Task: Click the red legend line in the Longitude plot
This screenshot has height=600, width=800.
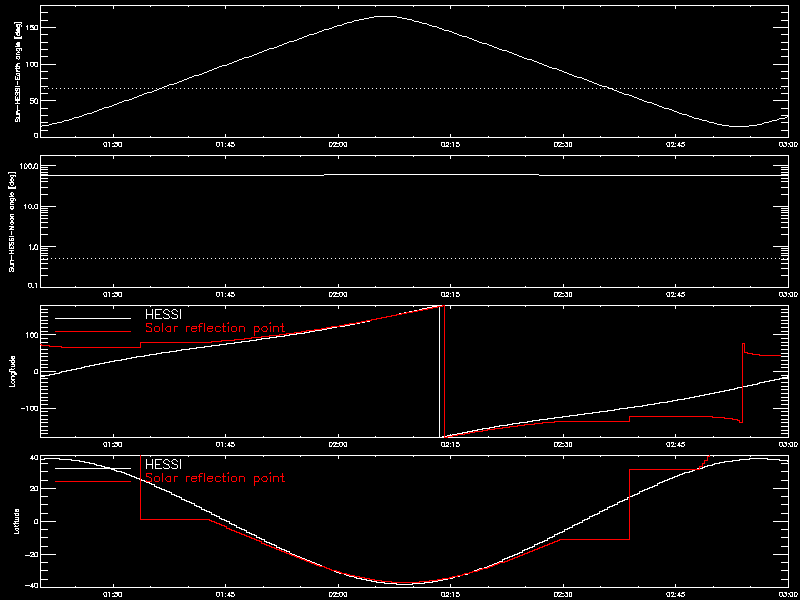Action: click(x=93, y=331)
